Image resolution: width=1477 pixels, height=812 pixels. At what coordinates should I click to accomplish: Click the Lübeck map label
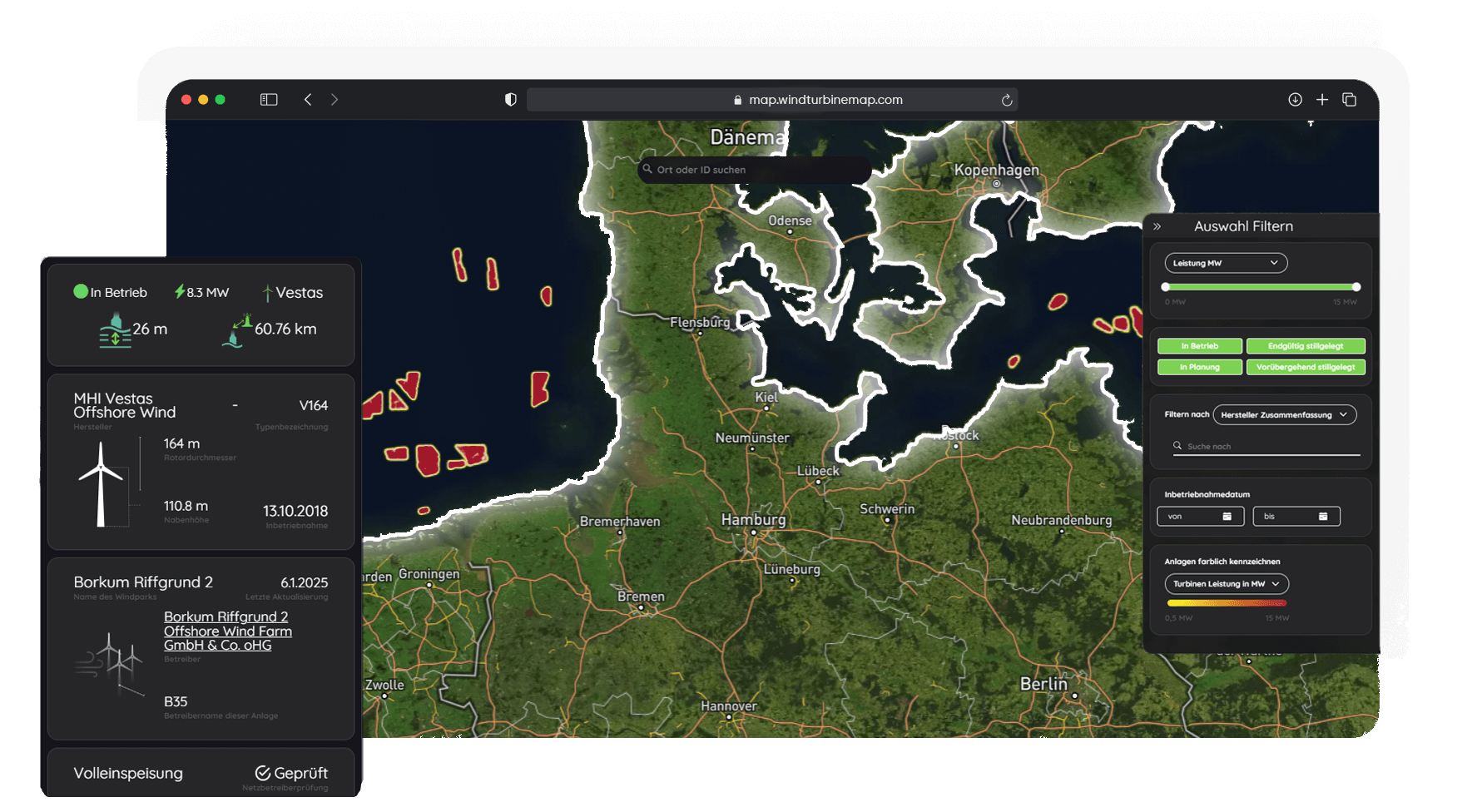tap(818, 470)
